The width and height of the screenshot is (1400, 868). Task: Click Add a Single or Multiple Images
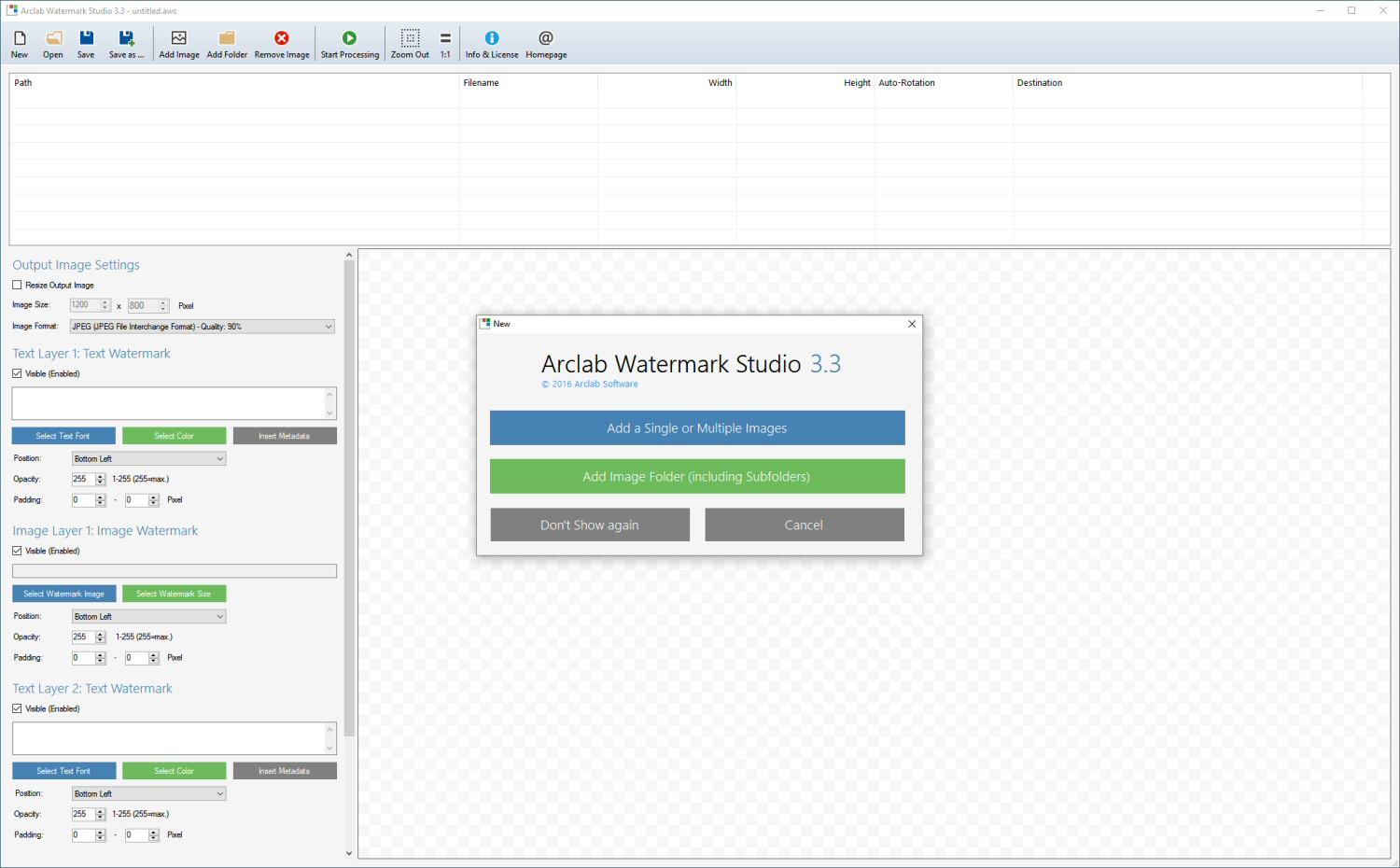pyautogui.click(x=697, y=427)
